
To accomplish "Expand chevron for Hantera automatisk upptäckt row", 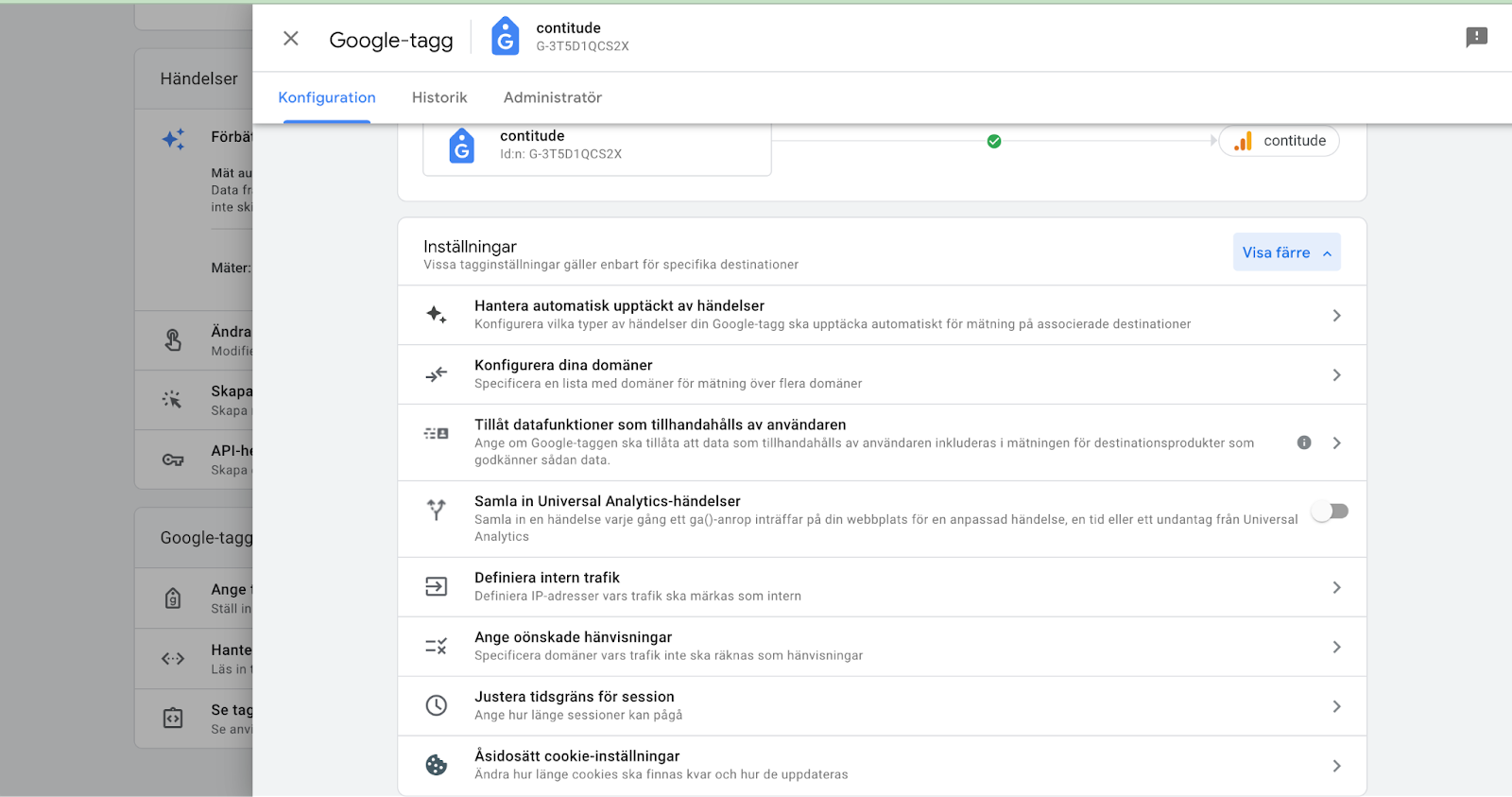I will 1336,316.
